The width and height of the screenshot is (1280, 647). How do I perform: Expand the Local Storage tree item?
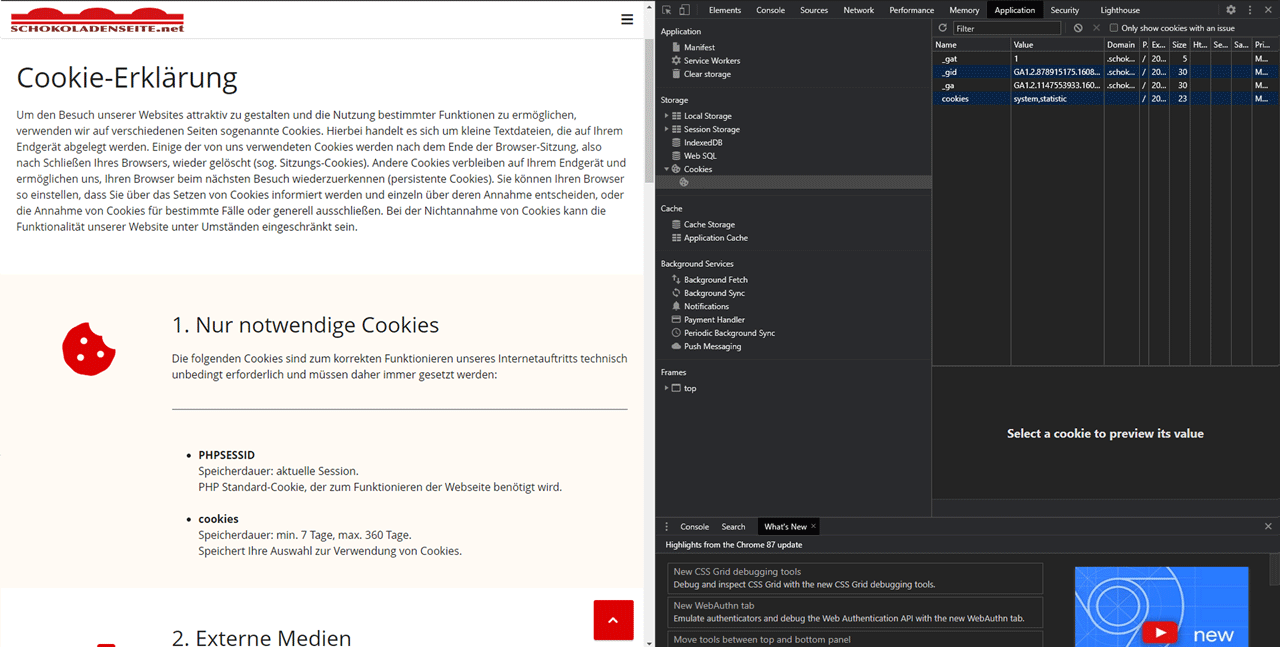coord(666,114)
